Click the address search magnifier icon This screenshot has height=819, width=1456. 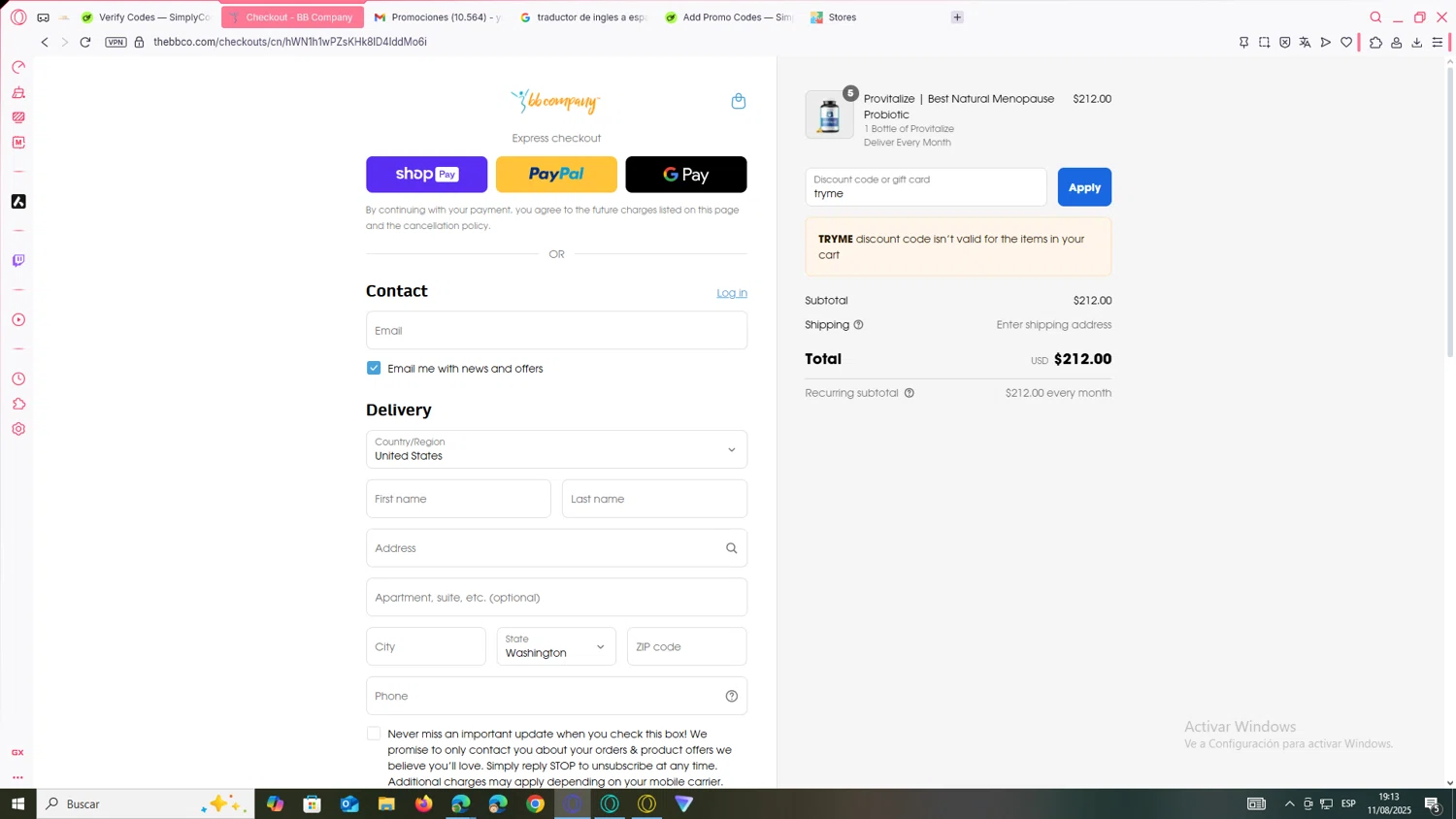(x=732, y=548)
